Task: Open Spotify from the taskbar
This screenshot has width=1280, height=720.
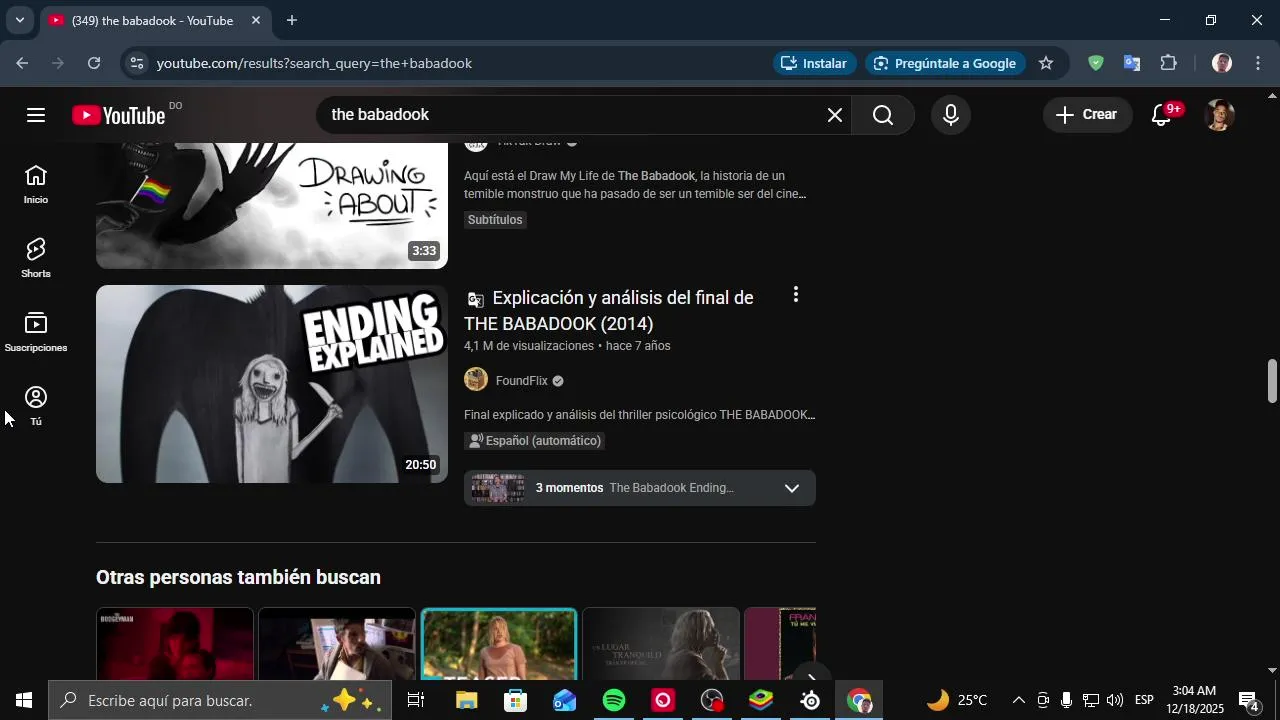Action: click(614, 700)
